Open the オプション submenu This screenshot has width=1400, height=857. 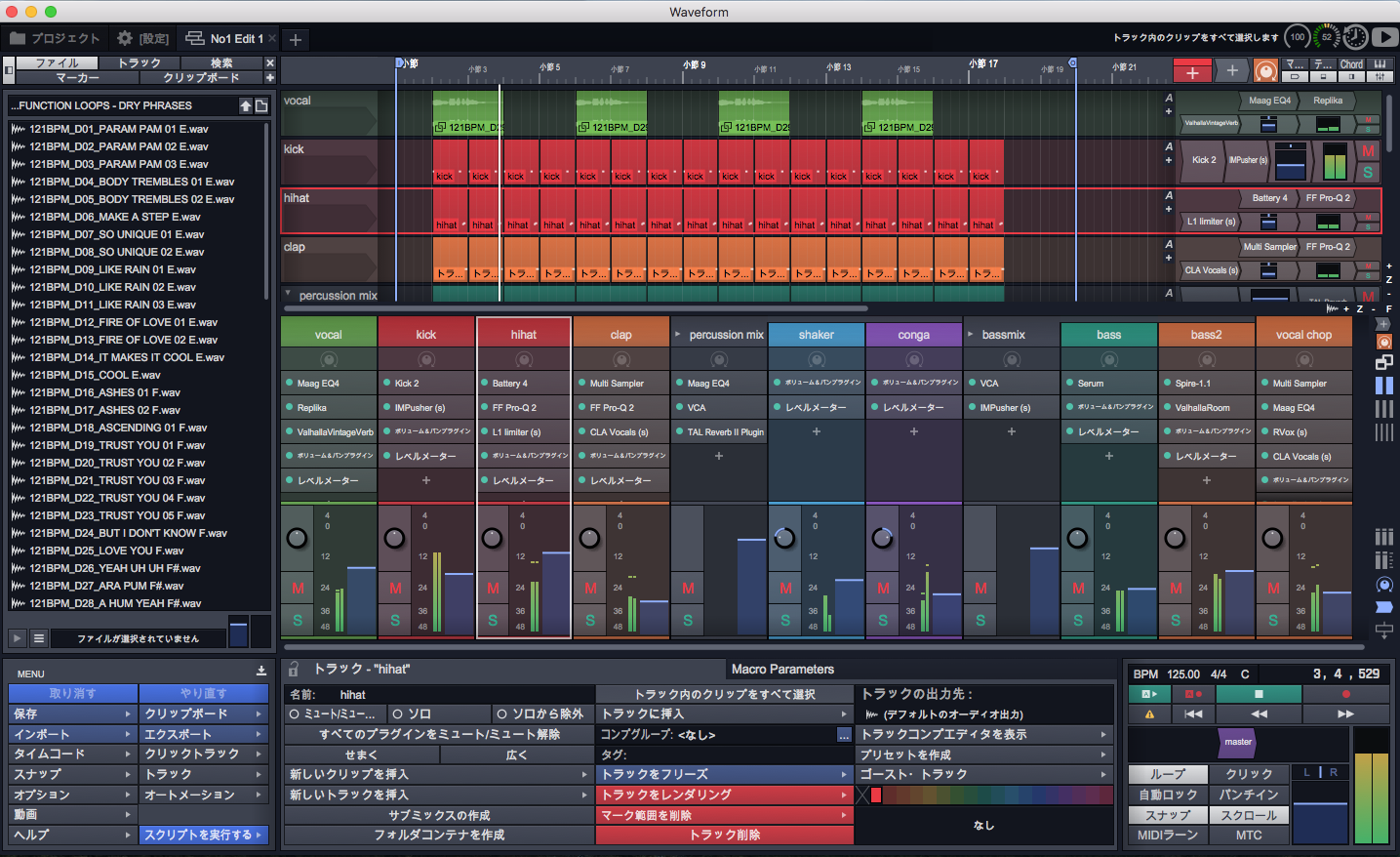(73, 795)
